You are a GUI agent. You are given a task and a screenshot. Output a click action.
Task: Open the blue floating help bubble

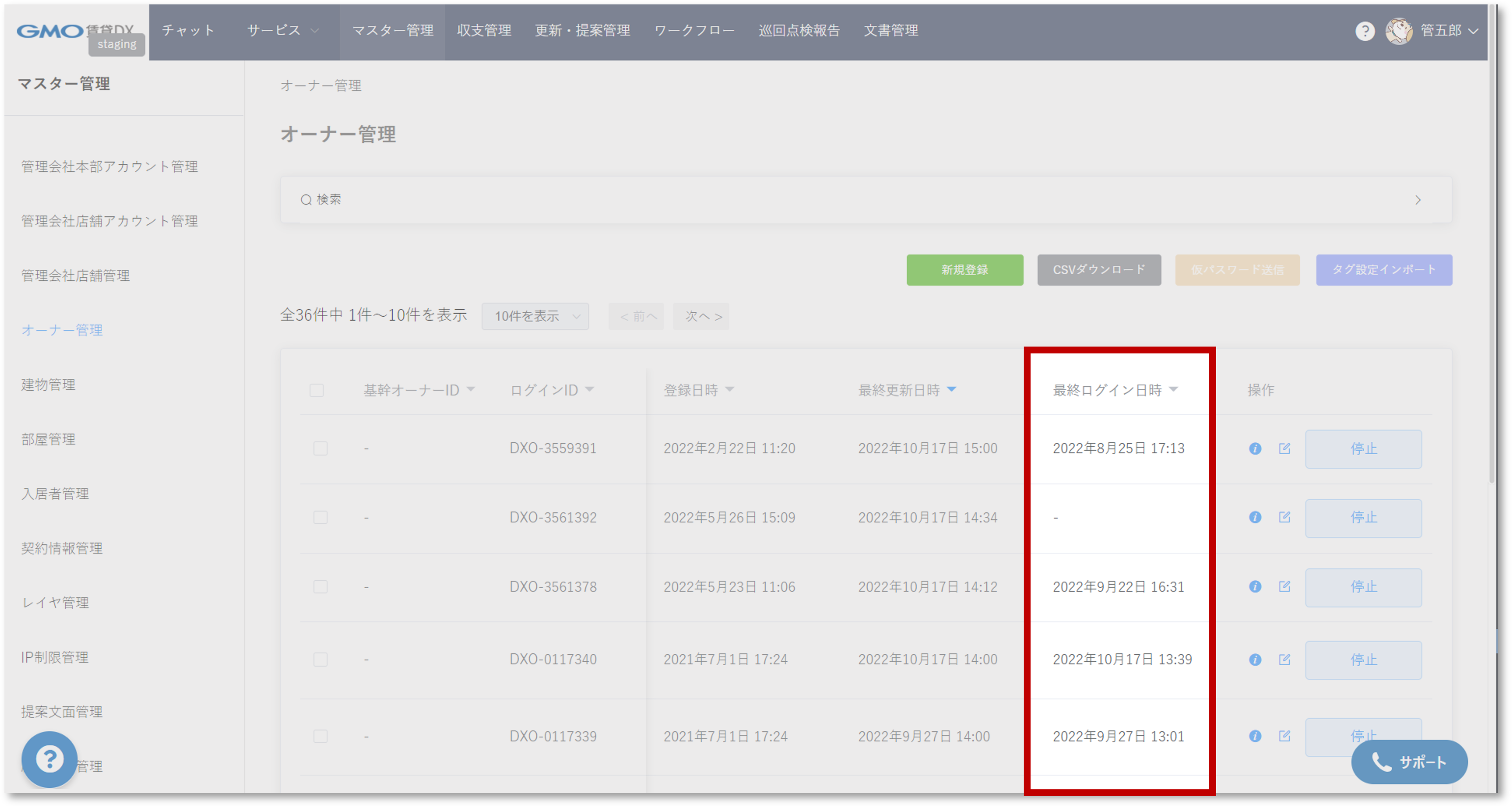(50, 759)
